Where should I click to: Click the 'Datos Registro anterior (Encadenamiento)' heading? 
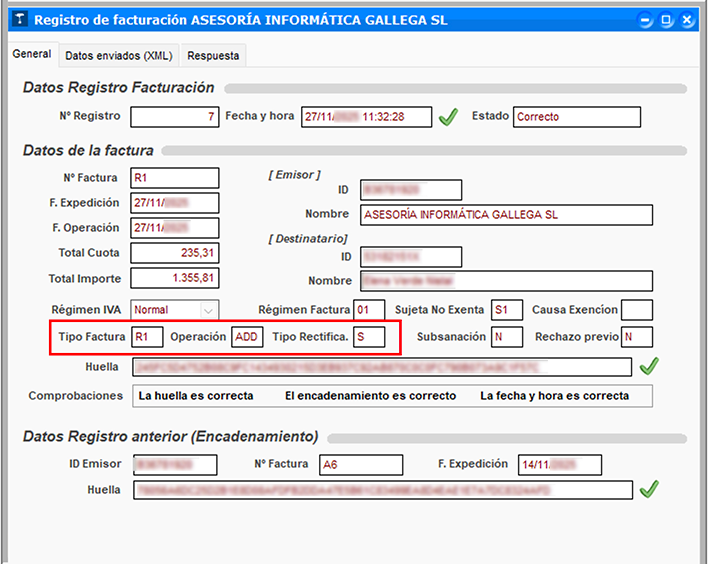pos(171,437)
